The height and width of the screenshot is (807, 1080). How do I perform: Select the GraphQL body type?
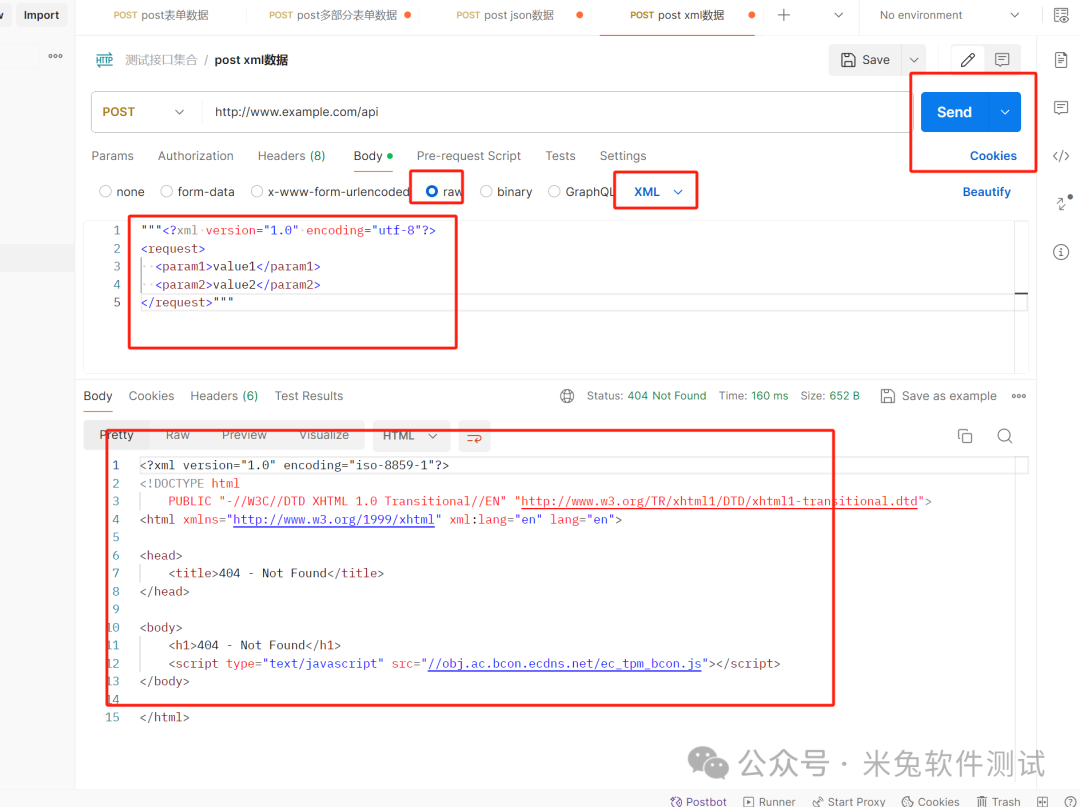coord(554,191)
